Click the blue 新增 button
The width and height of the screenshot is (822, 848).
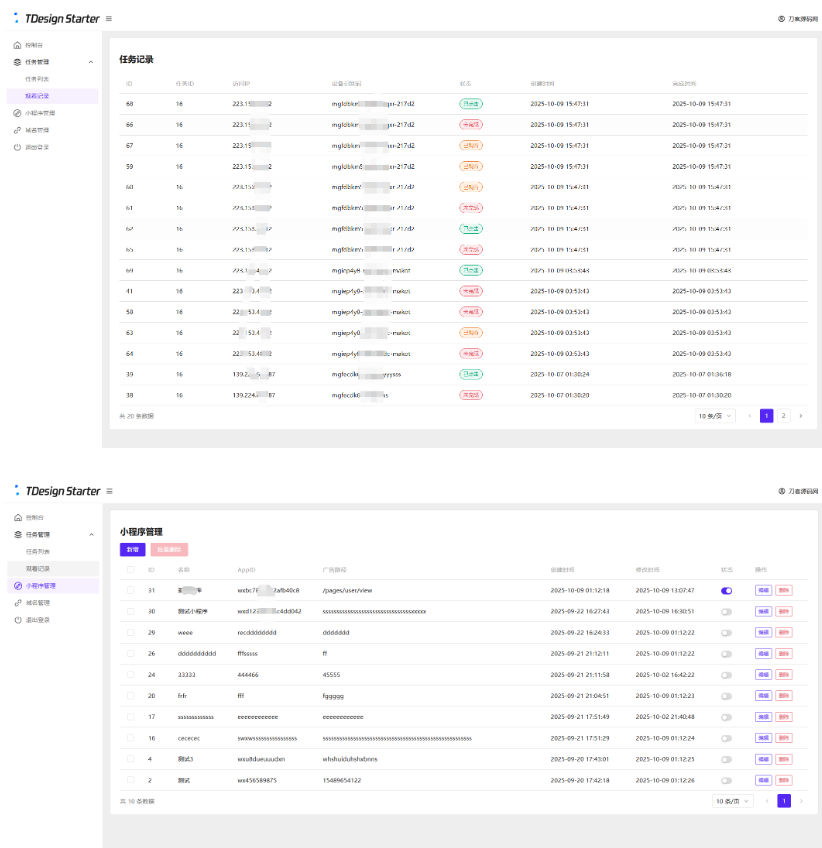point(132,550)
